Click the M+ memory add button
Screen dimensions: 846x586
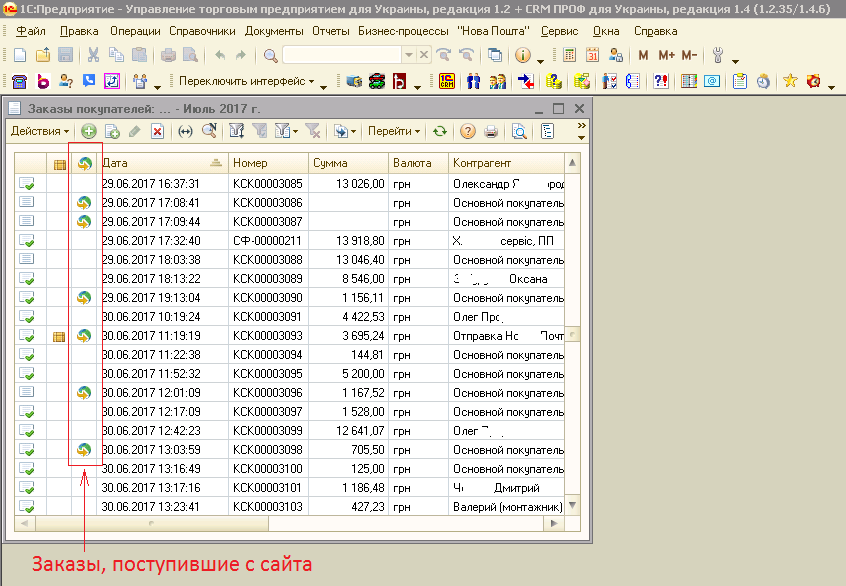coord(666,54)
